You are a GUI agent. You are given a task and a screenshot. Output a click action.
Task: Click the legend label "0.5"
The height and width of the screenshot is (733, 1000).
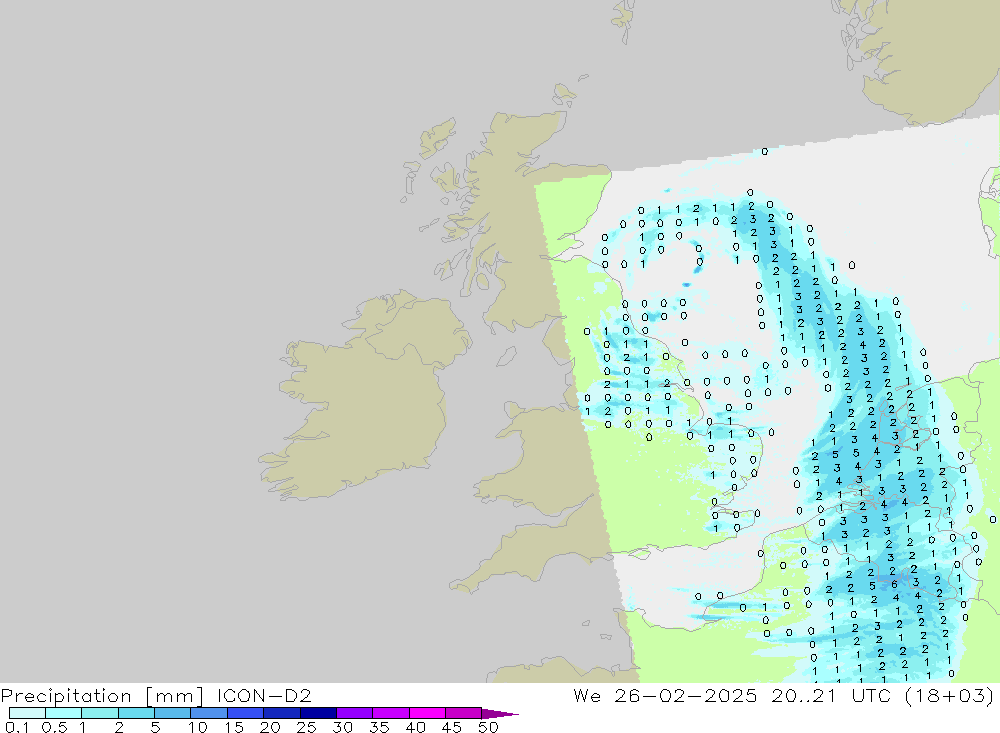click(54, 727)
